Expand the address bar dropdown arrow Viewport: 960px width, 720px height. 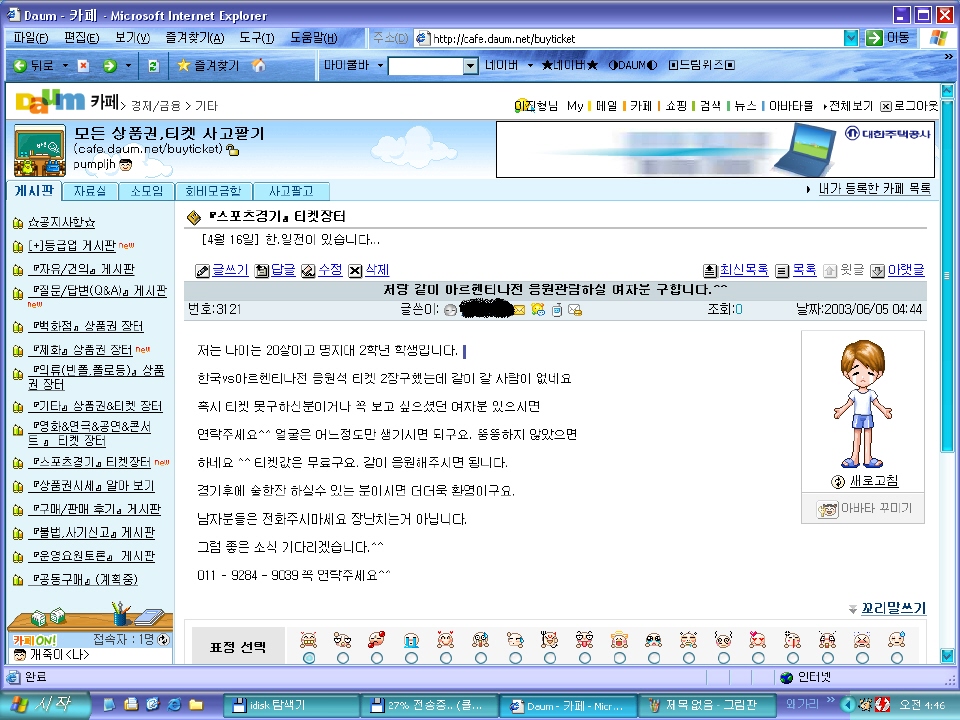[851, 38]
